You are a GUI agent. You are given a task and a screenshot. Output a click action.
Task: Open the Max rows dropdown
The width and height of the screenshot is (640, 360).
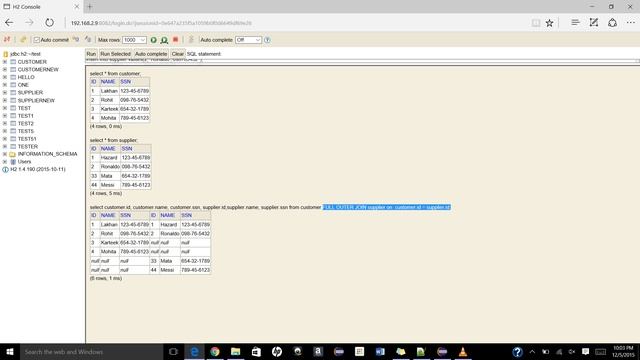click(x=134, y=40)
